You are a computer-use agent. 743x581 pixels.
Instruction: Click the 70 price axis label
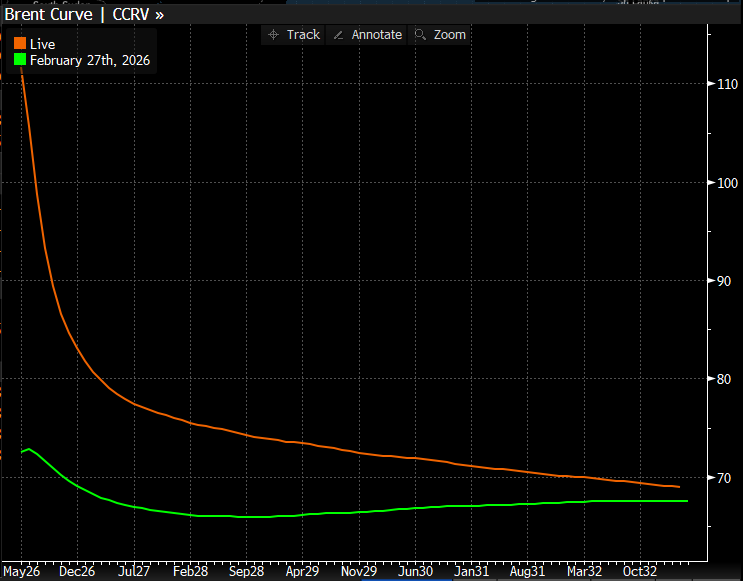tap(724, 478)
